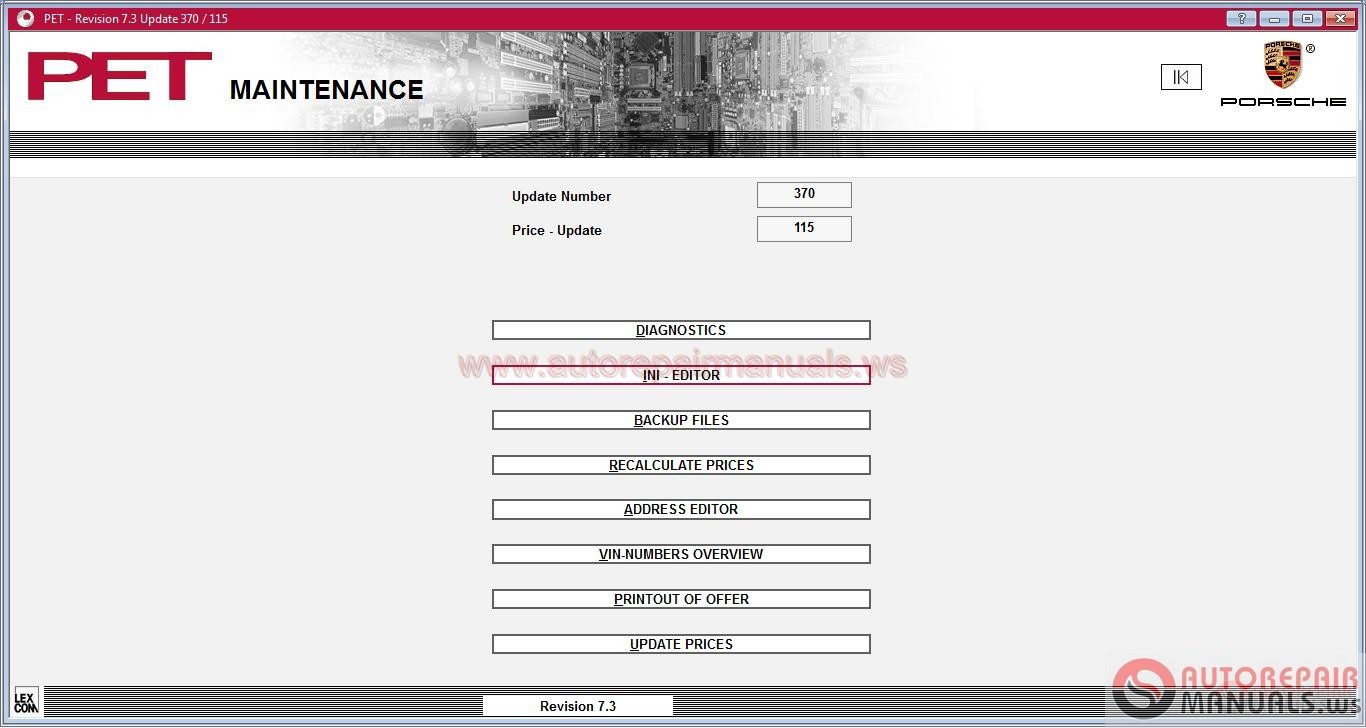Viewport: 1366px width, 728px height.
Task: Select BACKUP FILES option
Action: point(681,420)
